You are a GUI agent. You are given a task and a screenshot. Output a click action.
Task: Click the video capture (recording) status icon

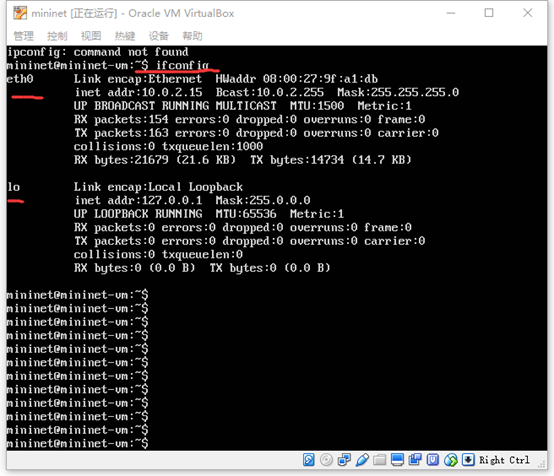[x=415, y=460]
